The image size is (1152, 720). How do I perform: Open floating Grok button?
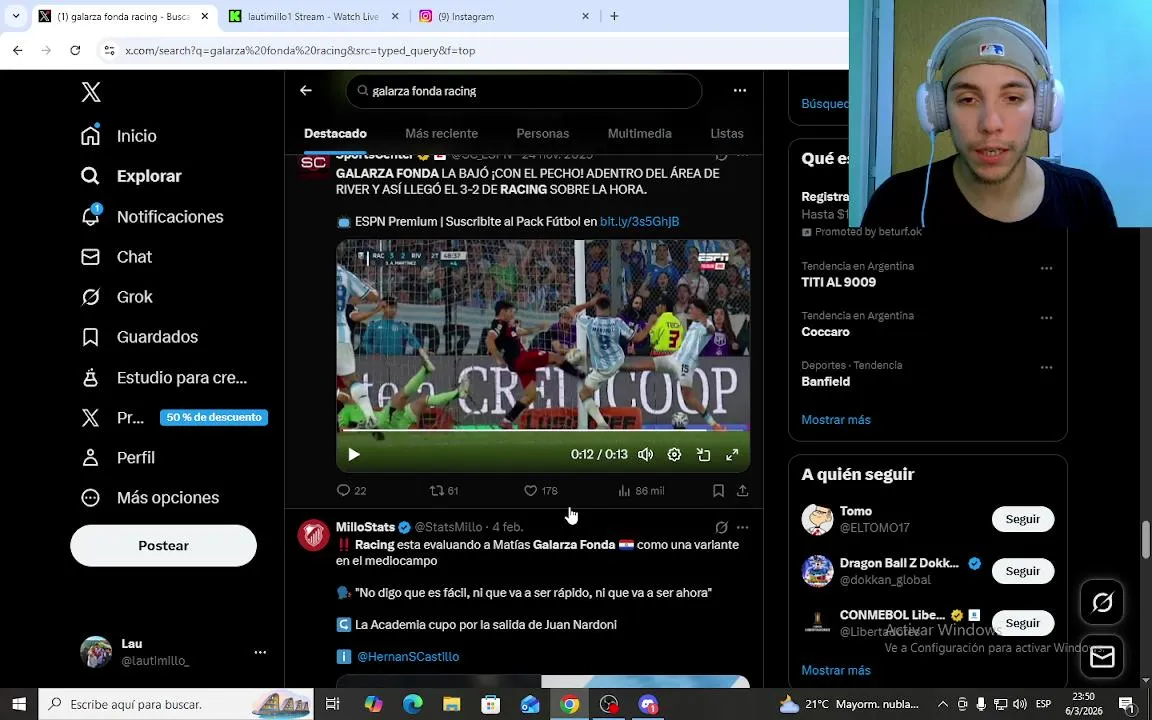[x=1102, y=602]
